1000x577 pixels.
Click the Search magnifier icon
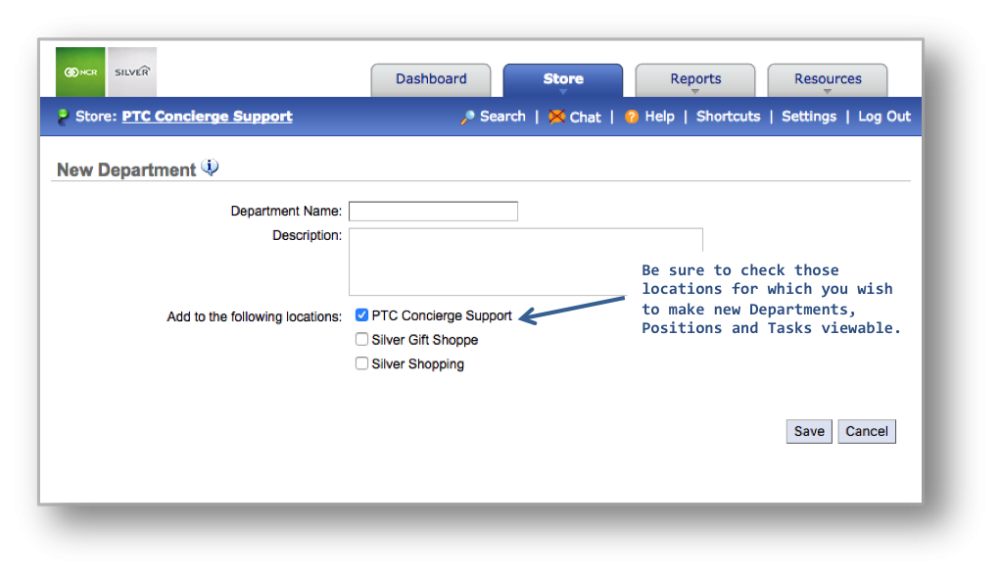[467, 117]
